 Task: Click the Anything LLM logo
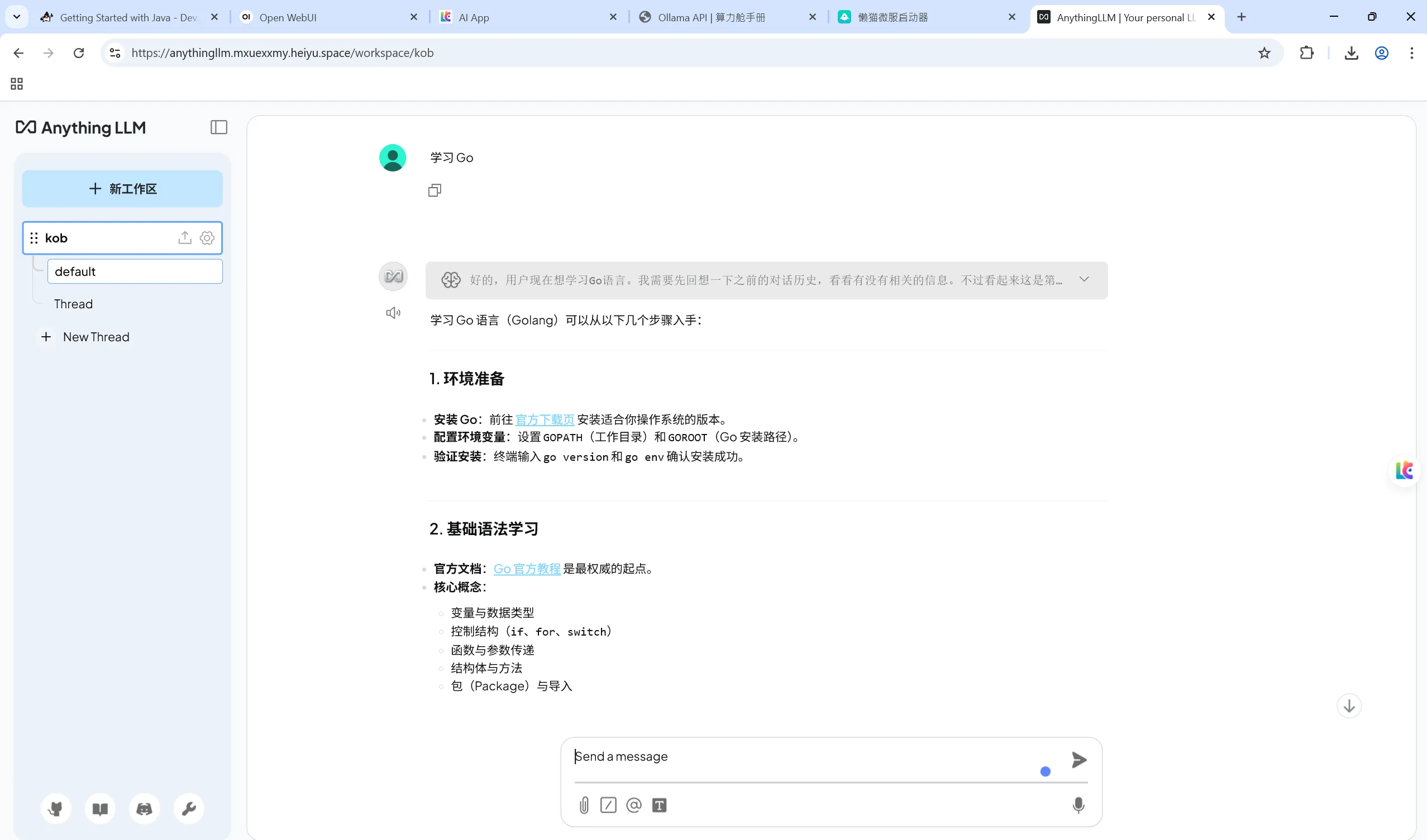click(x=80, y=127)
